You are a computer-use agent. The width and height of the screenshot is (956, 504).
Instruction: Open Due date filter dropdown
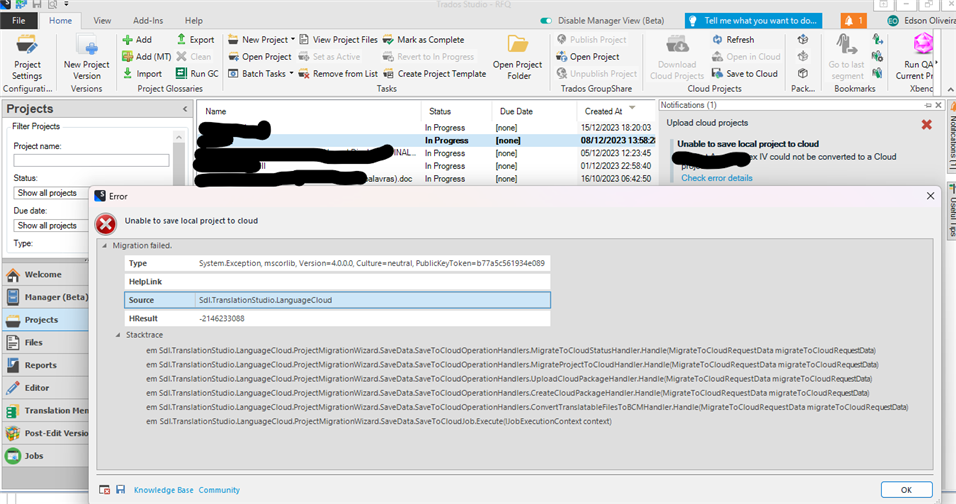point(52,225)
